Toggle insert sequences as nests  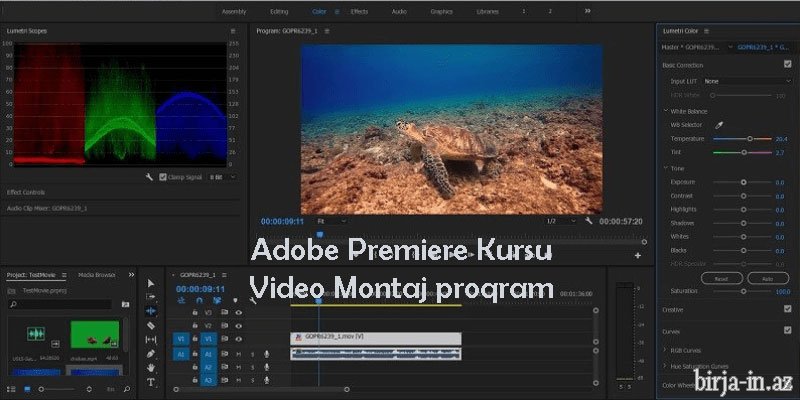pyautogui.click(x=181, y=301)
